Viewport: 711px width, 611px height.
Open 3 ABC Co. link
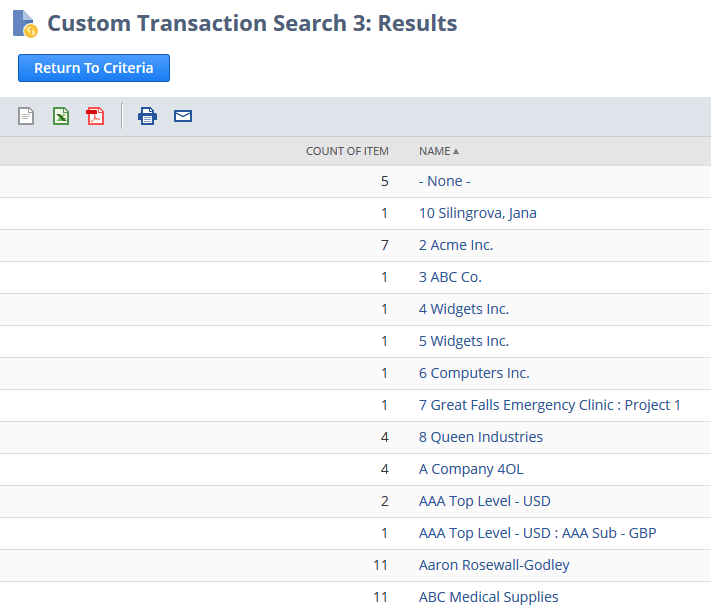[x=450, y=277]
